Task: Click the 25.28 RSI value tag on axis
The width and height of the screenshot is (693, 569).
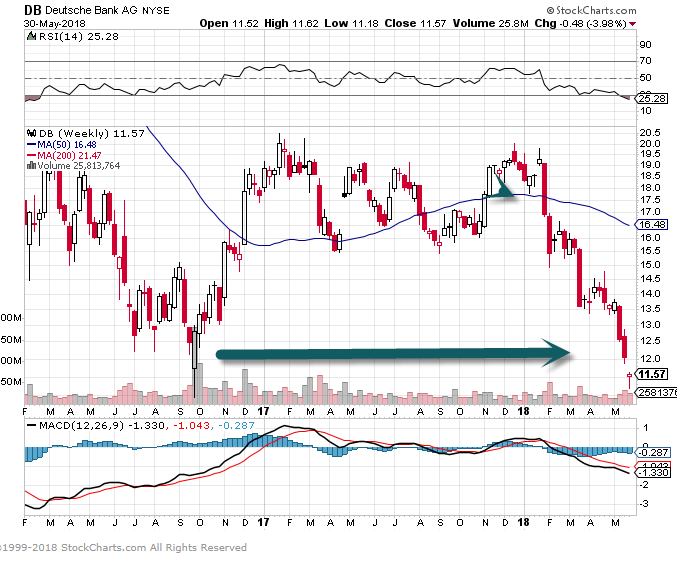Action: click(652, 99)
